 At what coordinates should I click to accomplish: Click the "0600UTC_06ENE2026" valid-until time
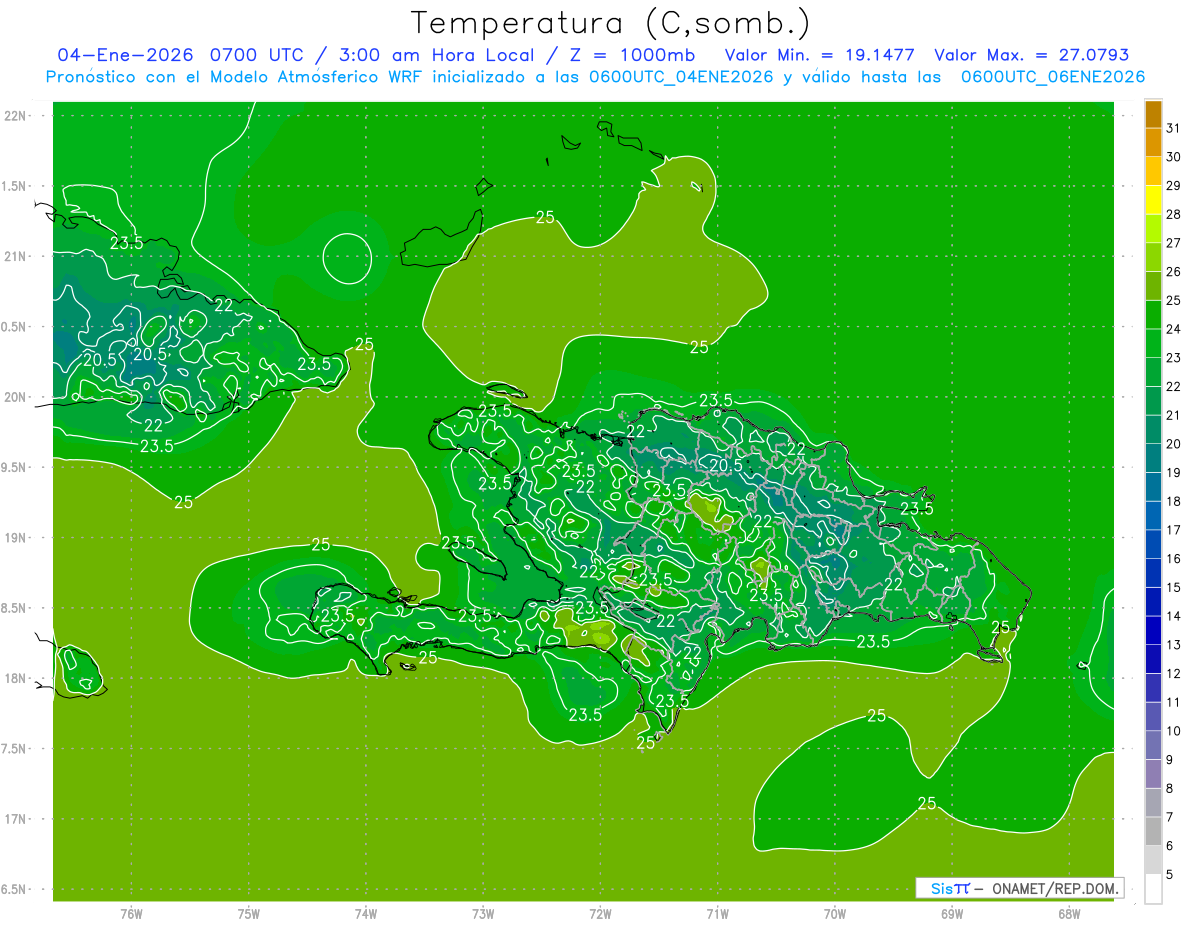coord(1053,77)
